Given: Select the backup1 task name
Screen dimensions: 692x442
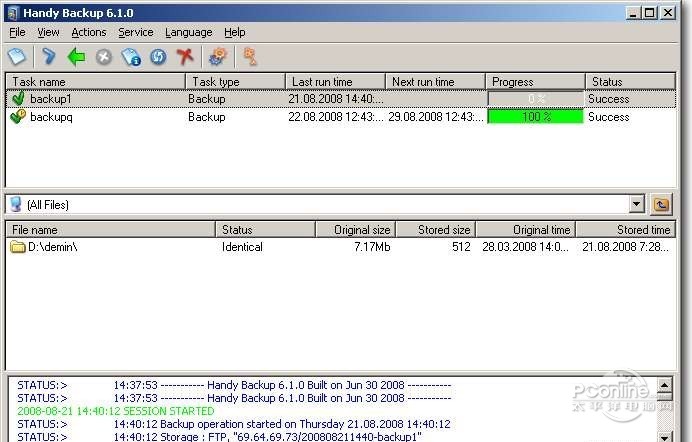Looking at the screenshot, I should click(50, 99).
